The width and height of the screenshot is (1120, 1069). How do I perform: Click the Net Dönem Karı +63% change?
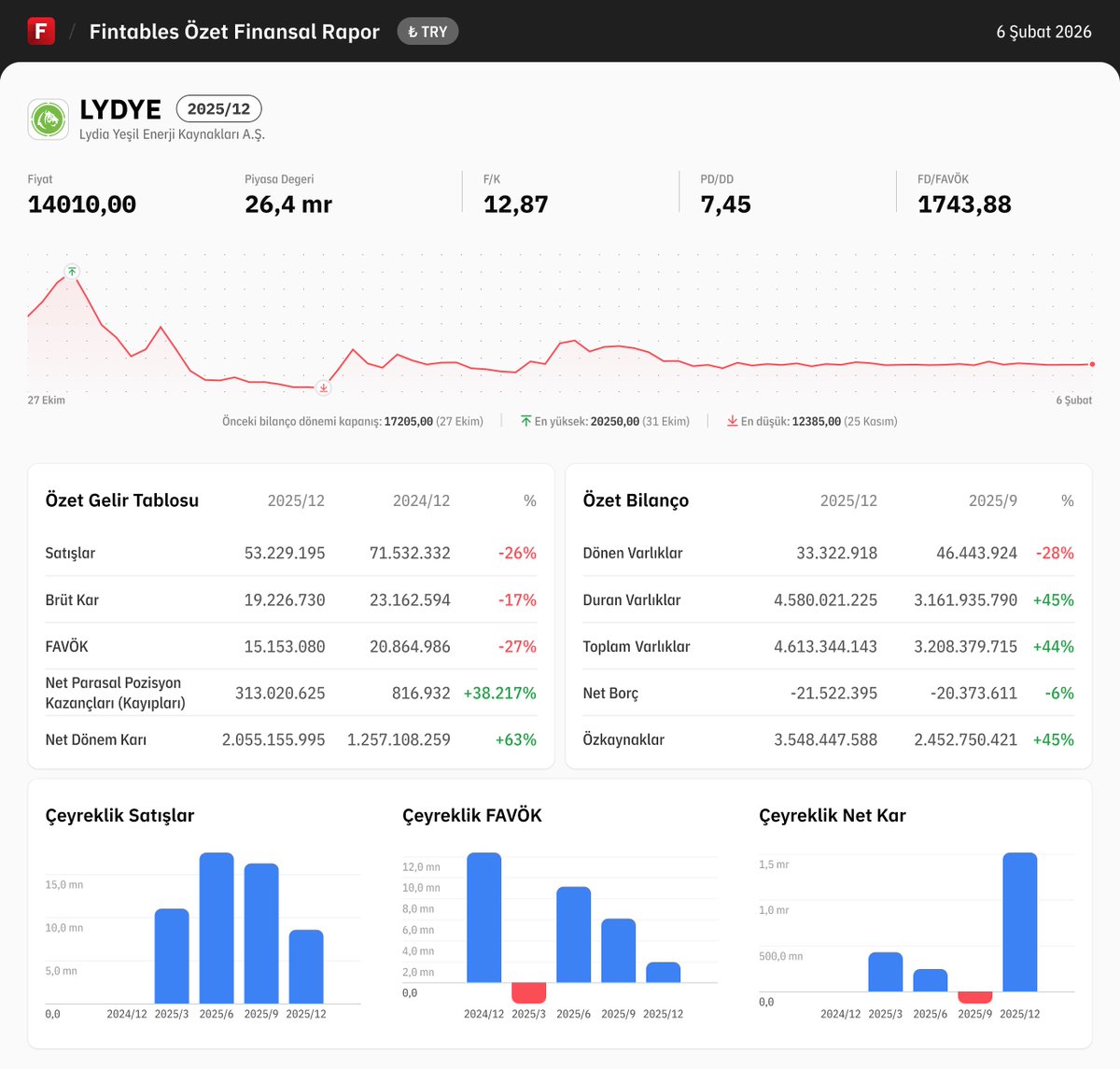point(516,739)
